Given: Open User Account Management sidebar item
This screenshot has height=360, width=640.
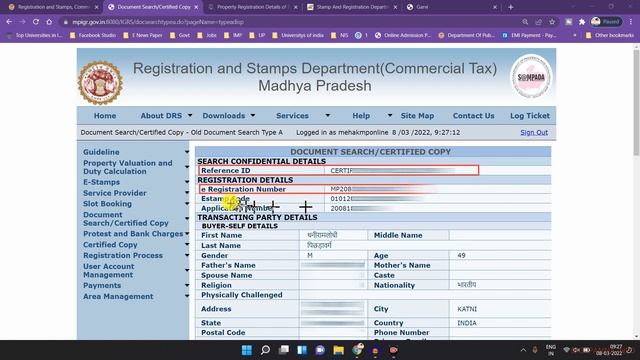Looking at the screenshot, I should pyautogui.click(x=109, y=271).
